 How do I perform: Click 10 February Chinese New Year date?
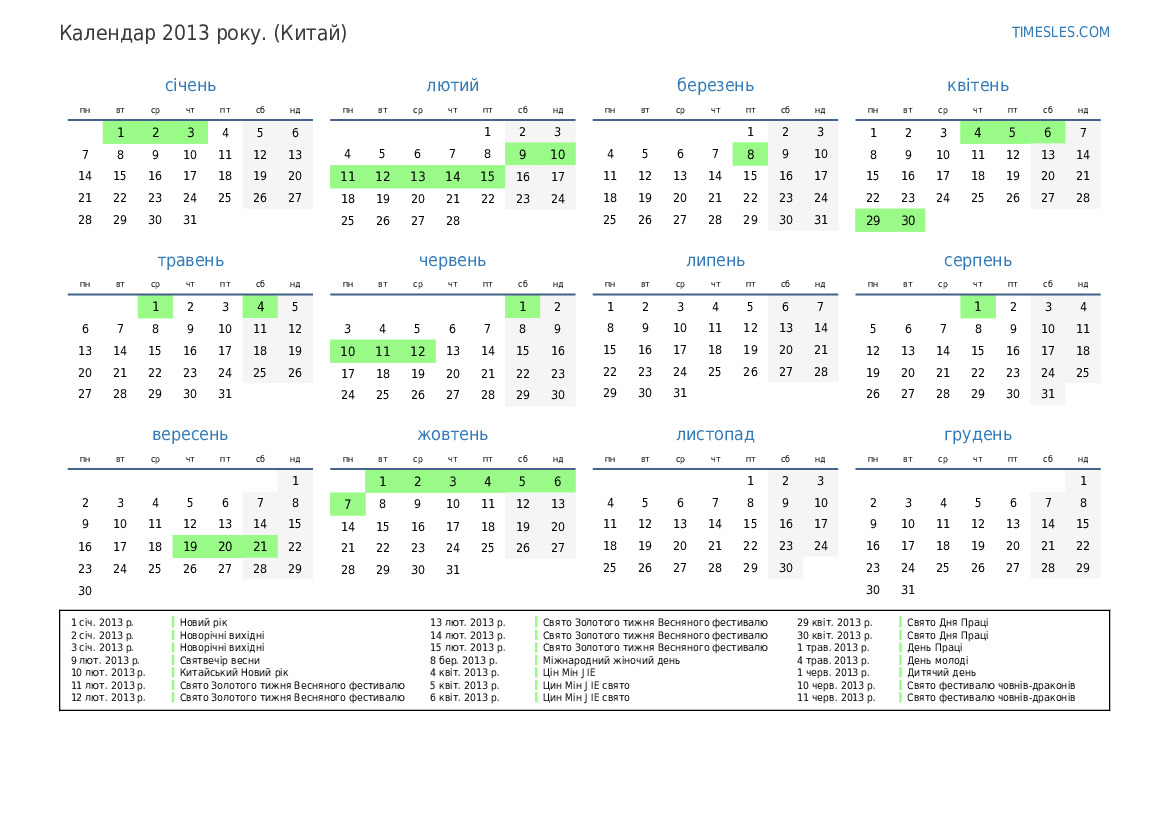(x=557, y=154)
